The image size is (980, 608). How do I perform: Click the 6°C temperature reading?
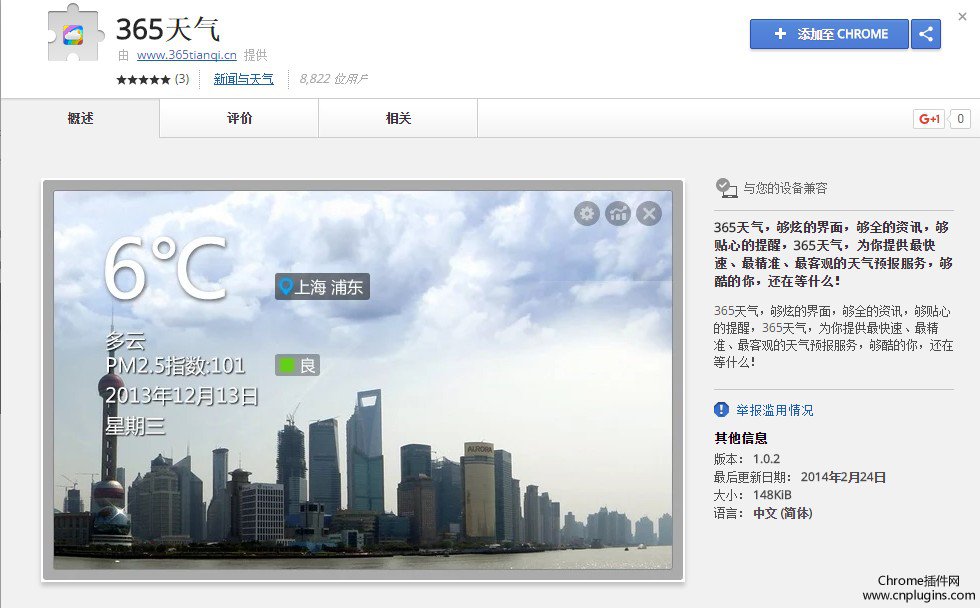166,267
